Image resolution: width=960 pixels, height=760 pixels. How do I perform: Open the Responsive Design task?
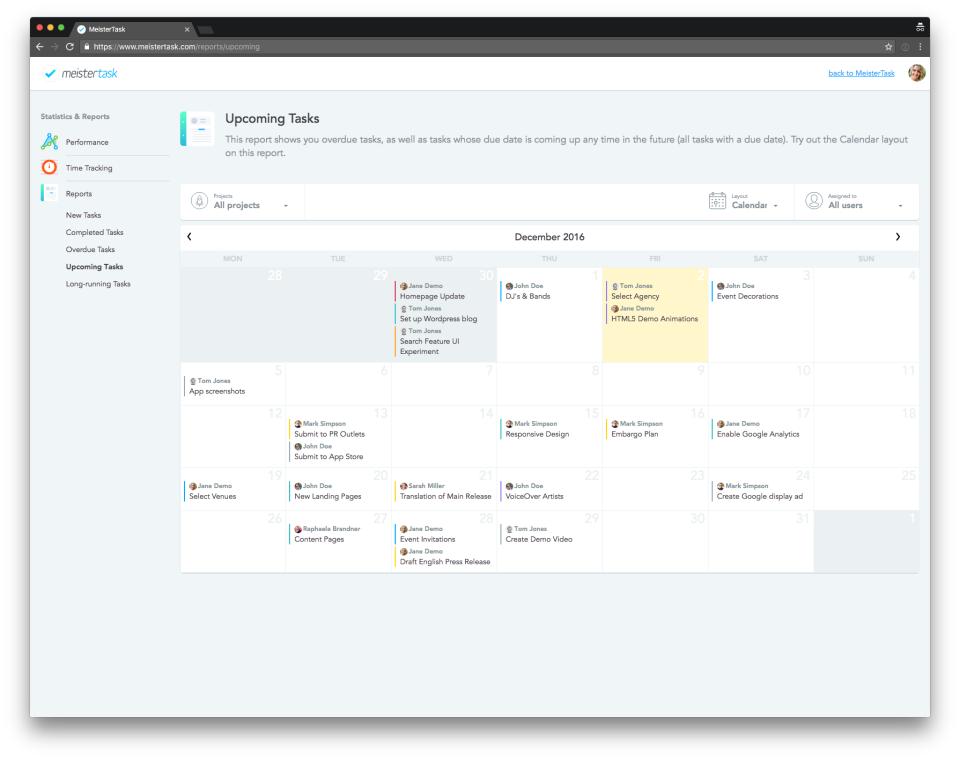tap(537, 434)
